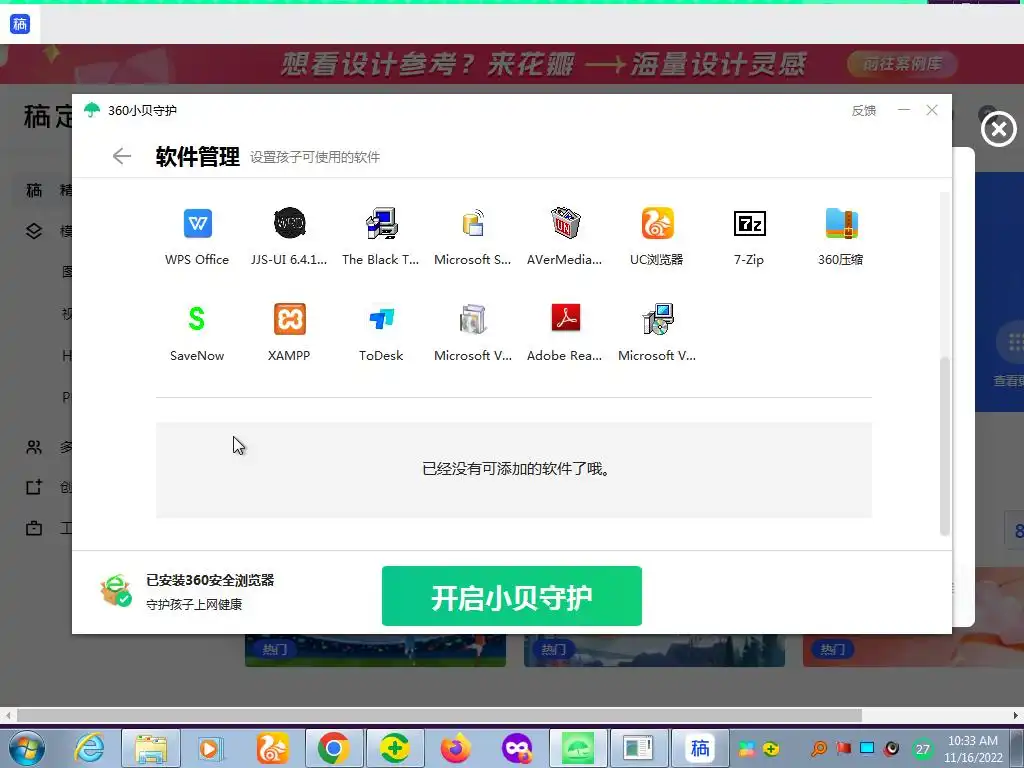The height and width of the screenshot is (768, 1024).
Task: Open the 反馈 feedback link
Action: [x=863, y=110]
